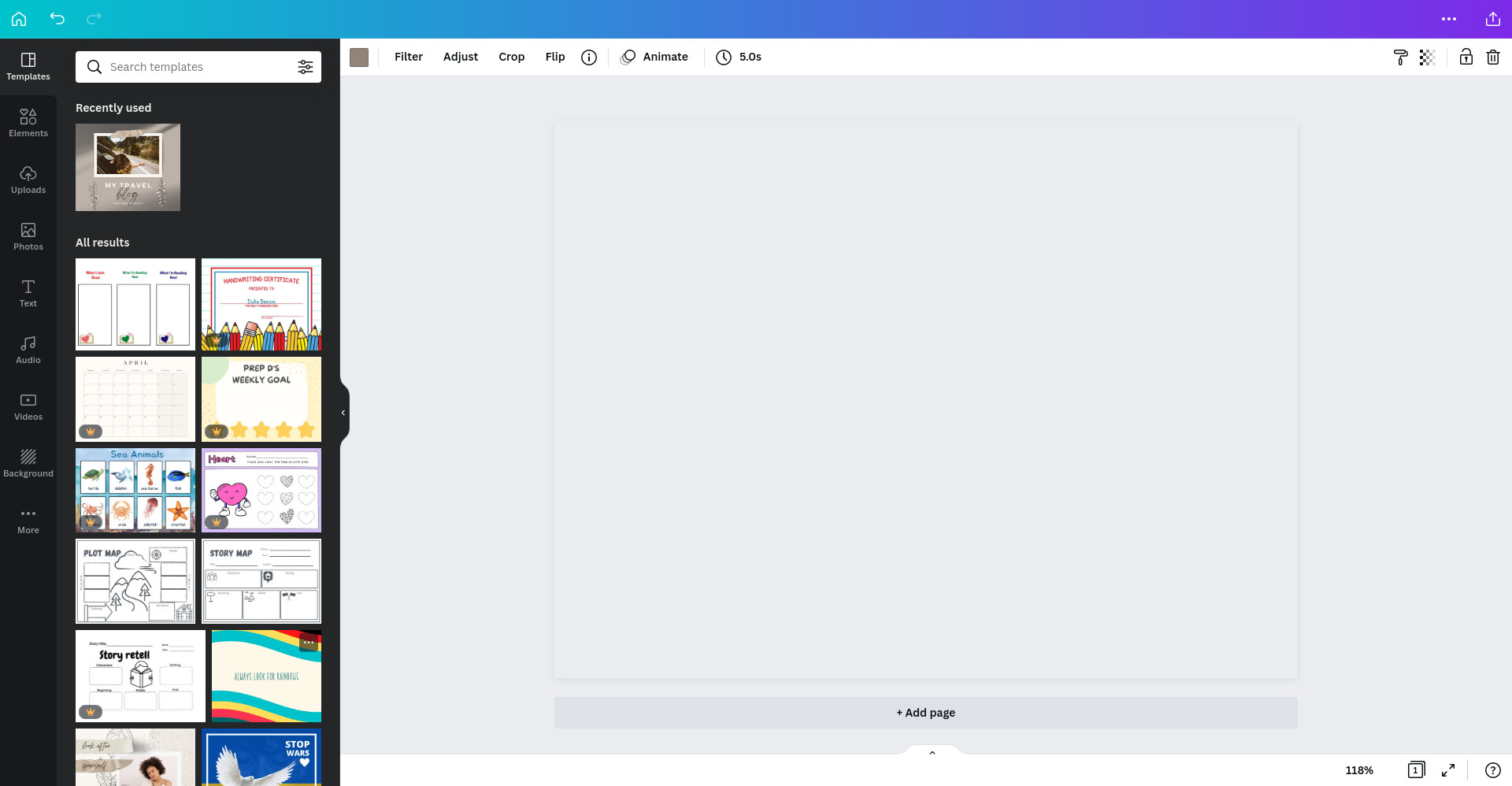The width and height of the screenshot is (1512, 786).
Task: Open the transparency checkerboard icon
Action: (x=1427, y=57)
